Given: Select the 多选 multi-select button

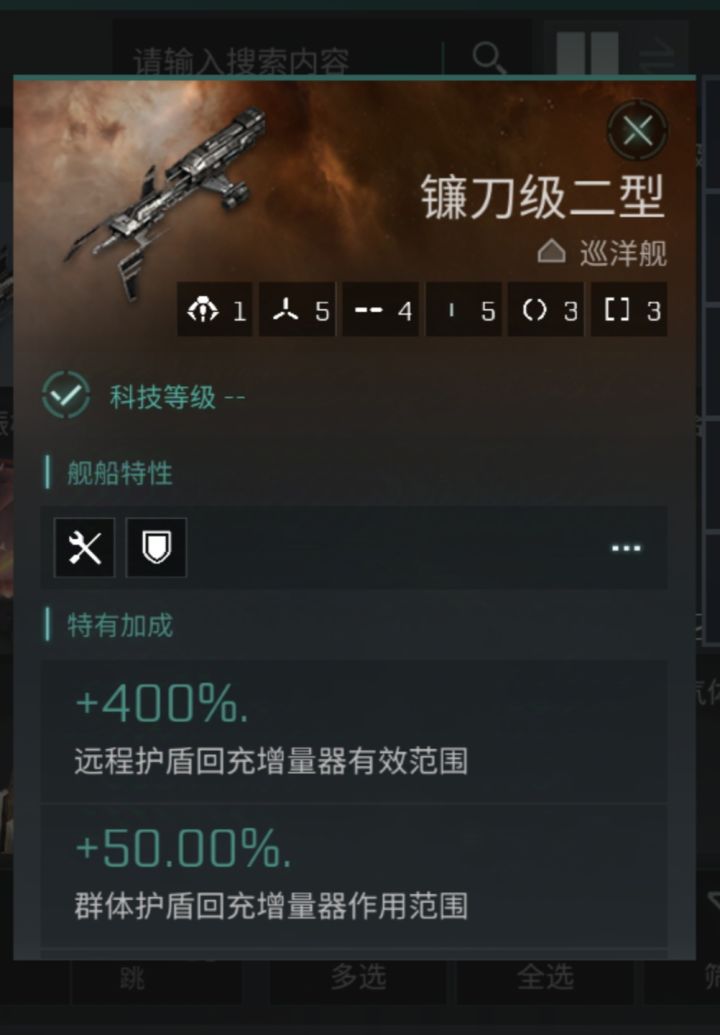Looking at the screenshot, I should pyautogui.click(x=358, y=978).
